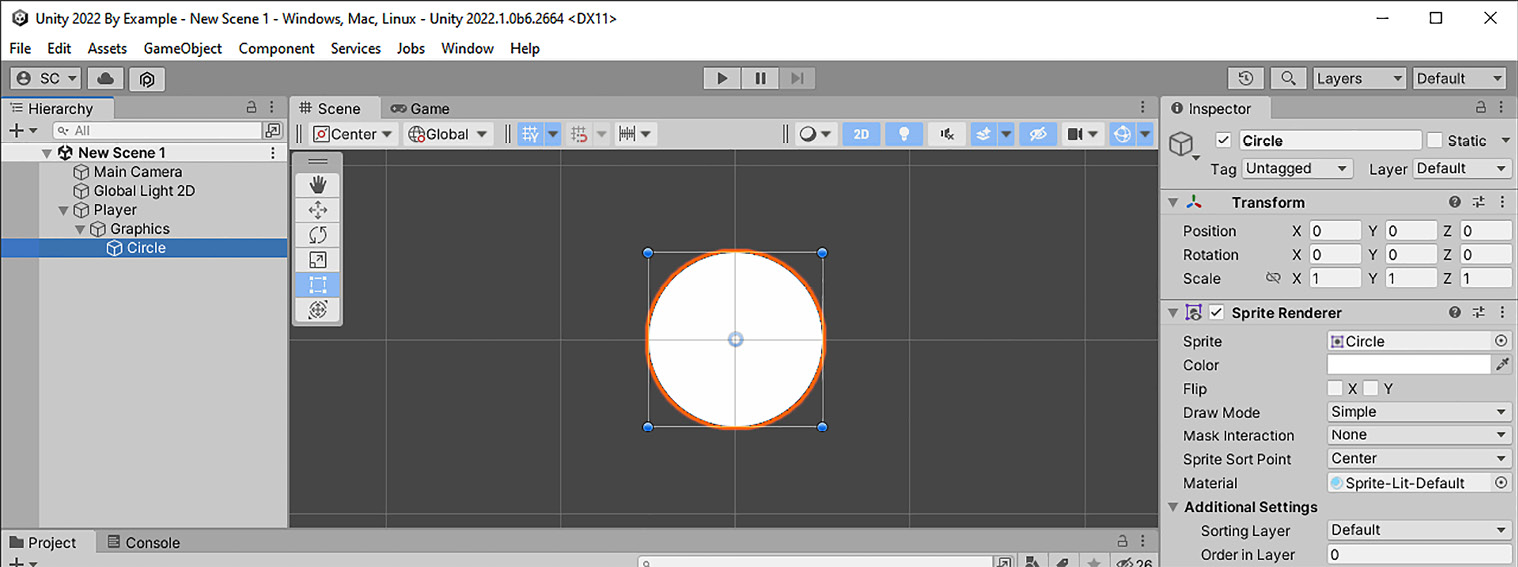The height and width of the screenshot is (567, 1518).
Task: Click the Position X input field
Action: tap(1335, 231)
